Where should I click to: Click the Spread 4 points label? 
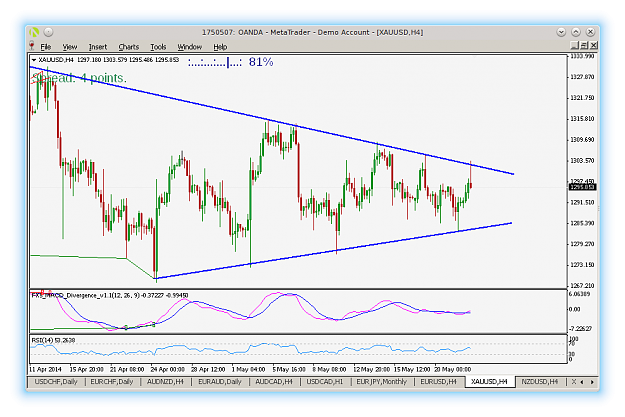click(79, 78)
